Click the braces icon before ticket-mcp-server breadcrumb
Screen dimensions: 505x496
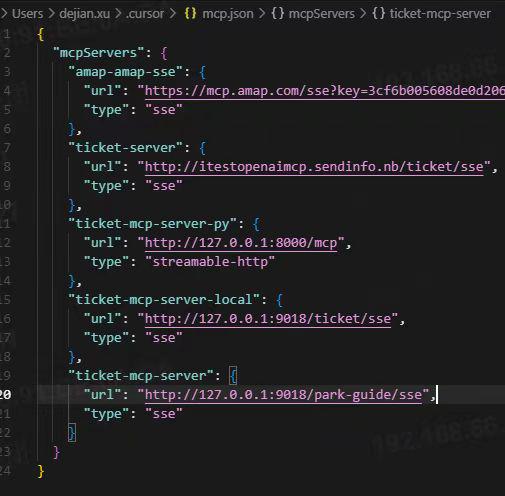click(x=379, y=14)
